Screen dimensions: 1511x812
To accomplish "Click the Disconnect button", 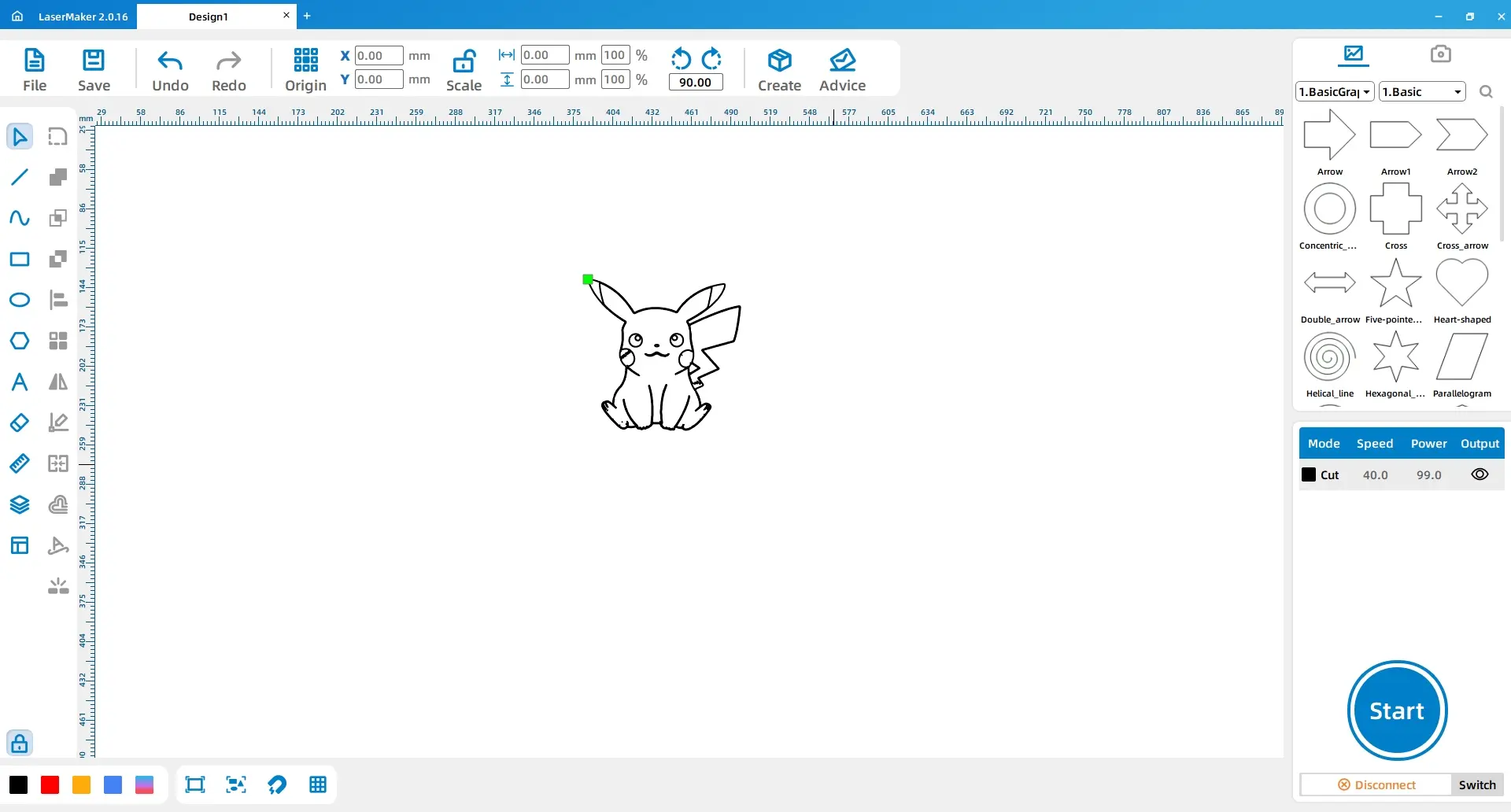I will tap(1376, 784).
